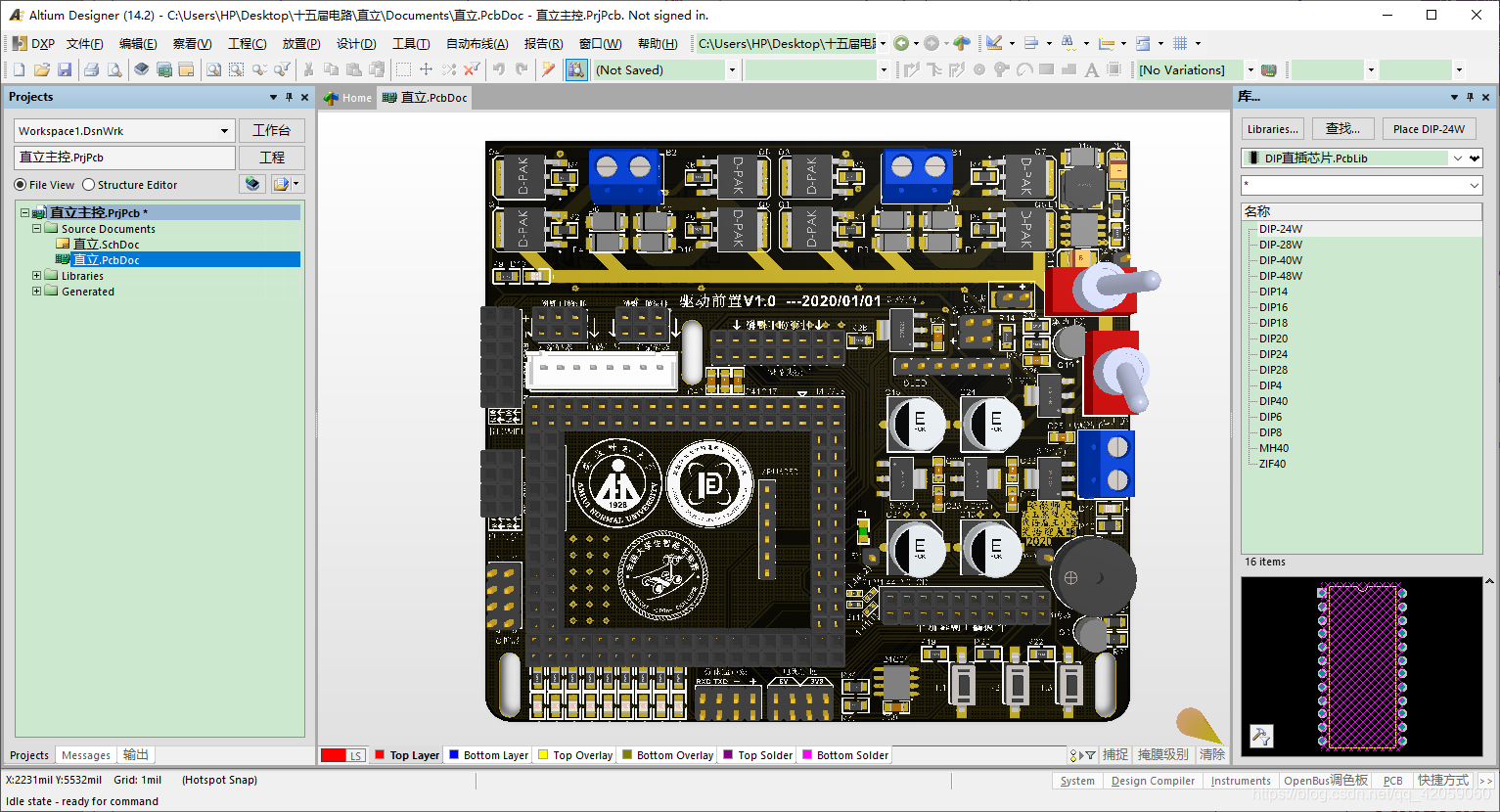
Task: Click the place arc icon in toolbar
Action: pyautogui.click(x=1024, y=69)
